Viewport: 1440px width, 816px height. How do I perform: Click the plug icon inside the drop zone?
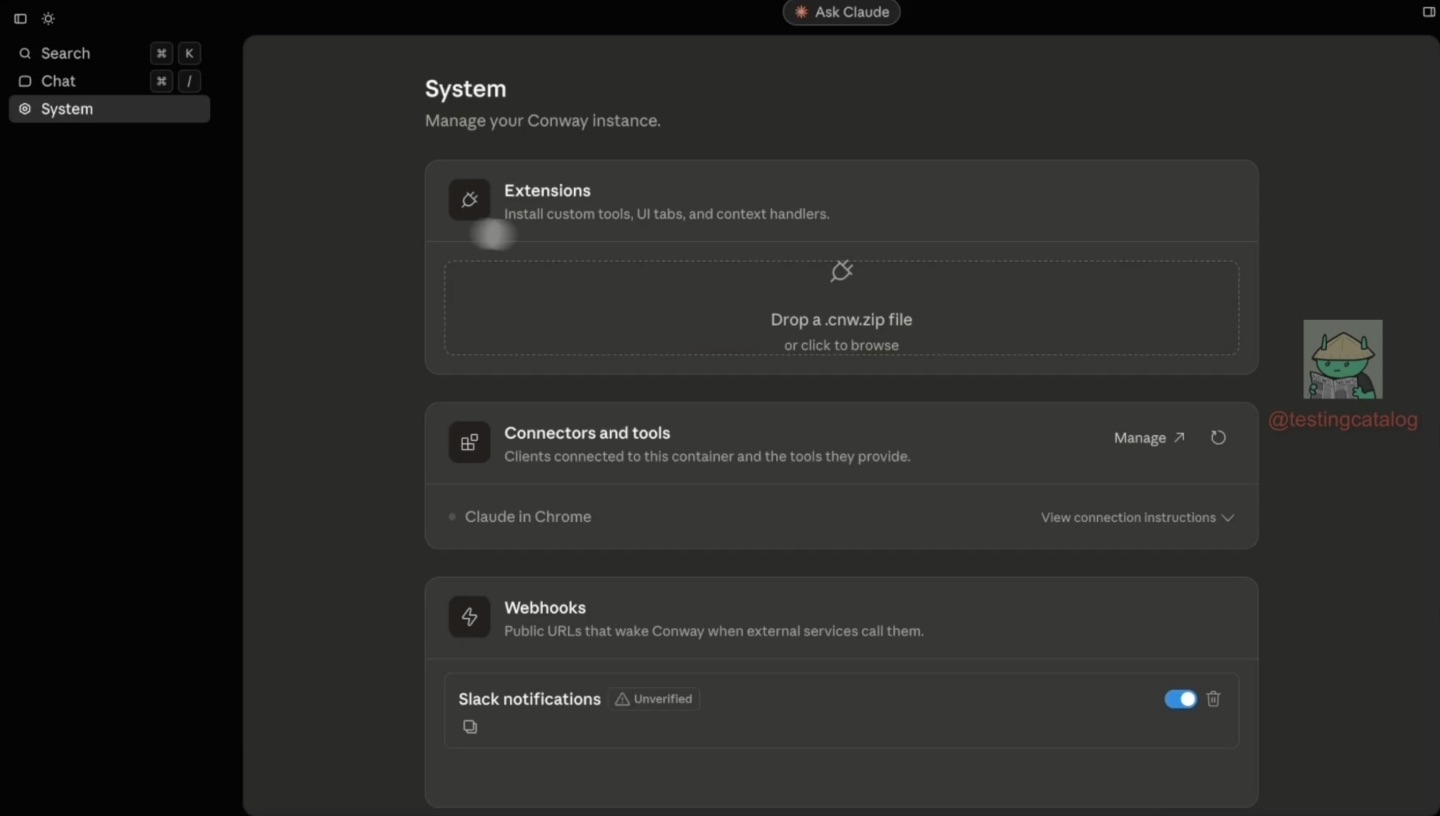[x=840, y=271]
